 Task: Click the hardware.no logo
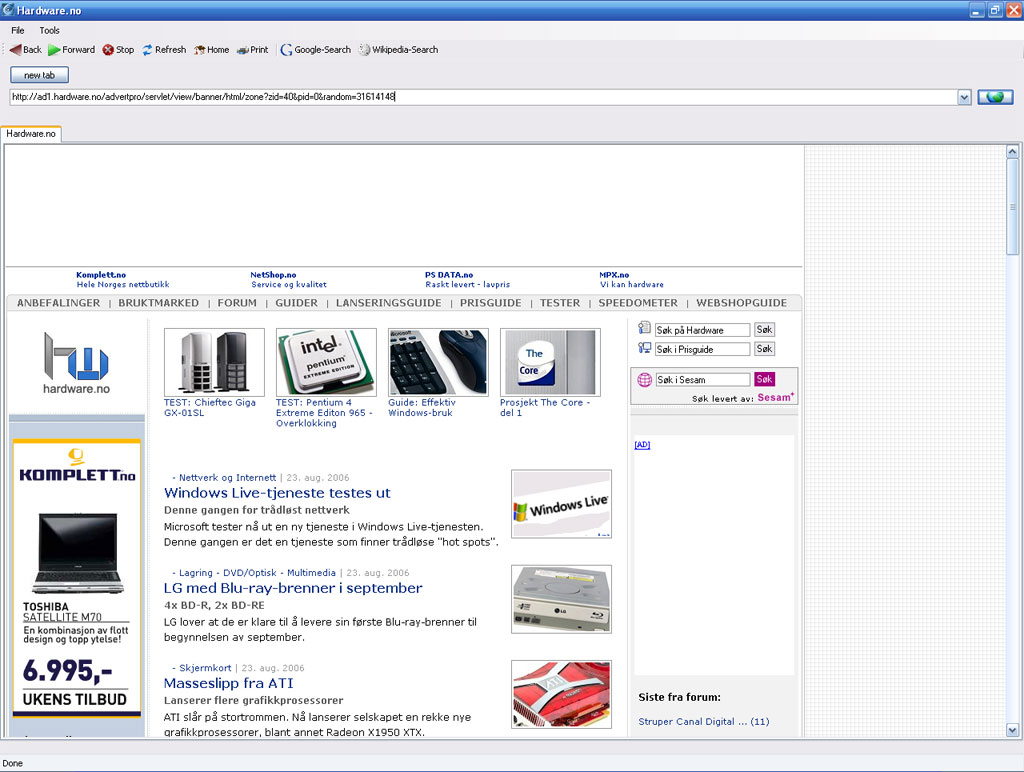click(x=76, y=363)
